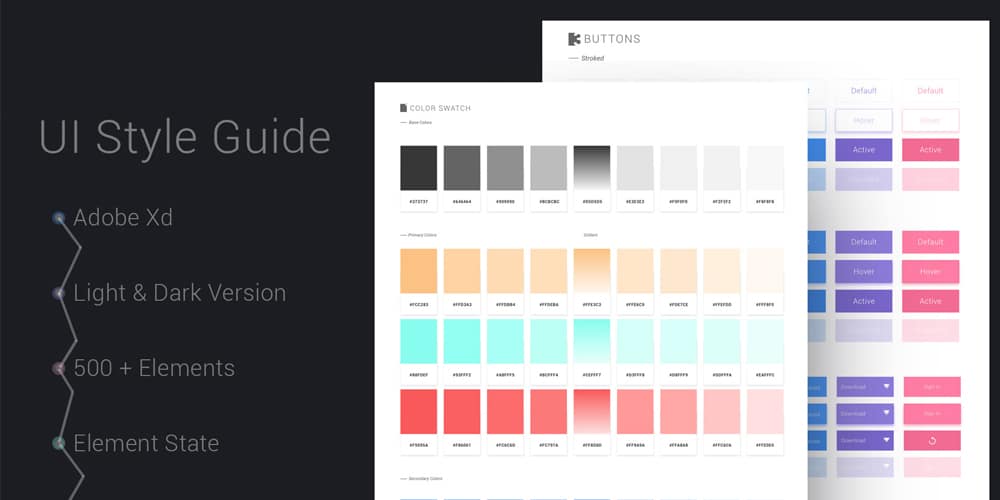The image size is (1000, 500).
Task: Open the darkest purple Download dropdown
Action: pos(865,441)
